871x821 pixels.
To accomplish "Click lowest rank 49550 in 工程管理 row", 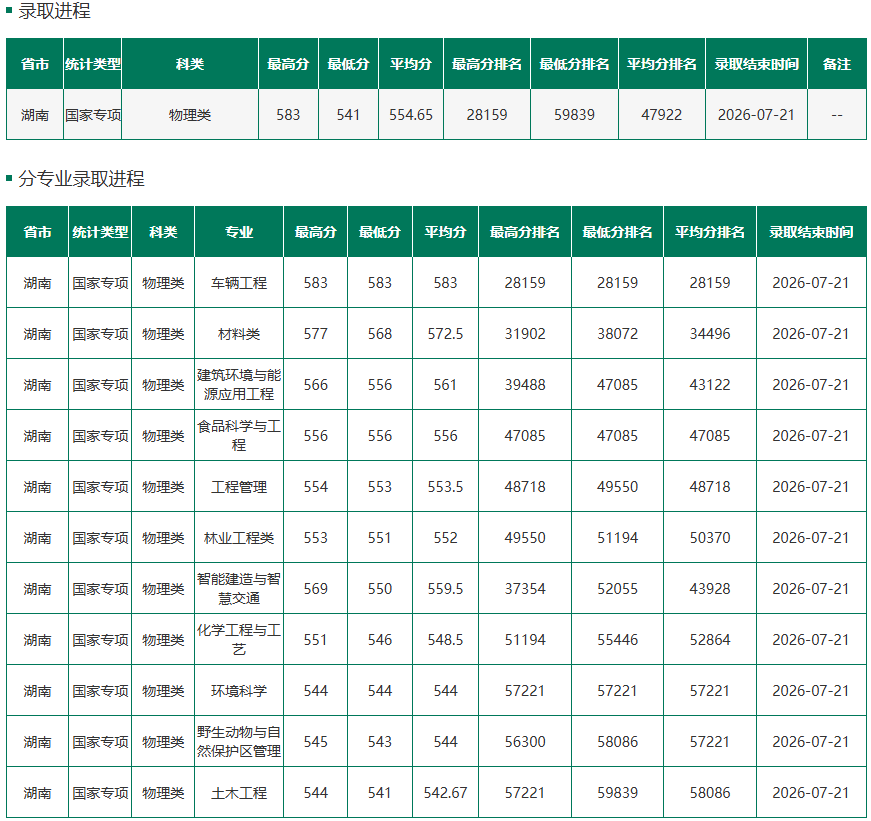I will point(617,487).
